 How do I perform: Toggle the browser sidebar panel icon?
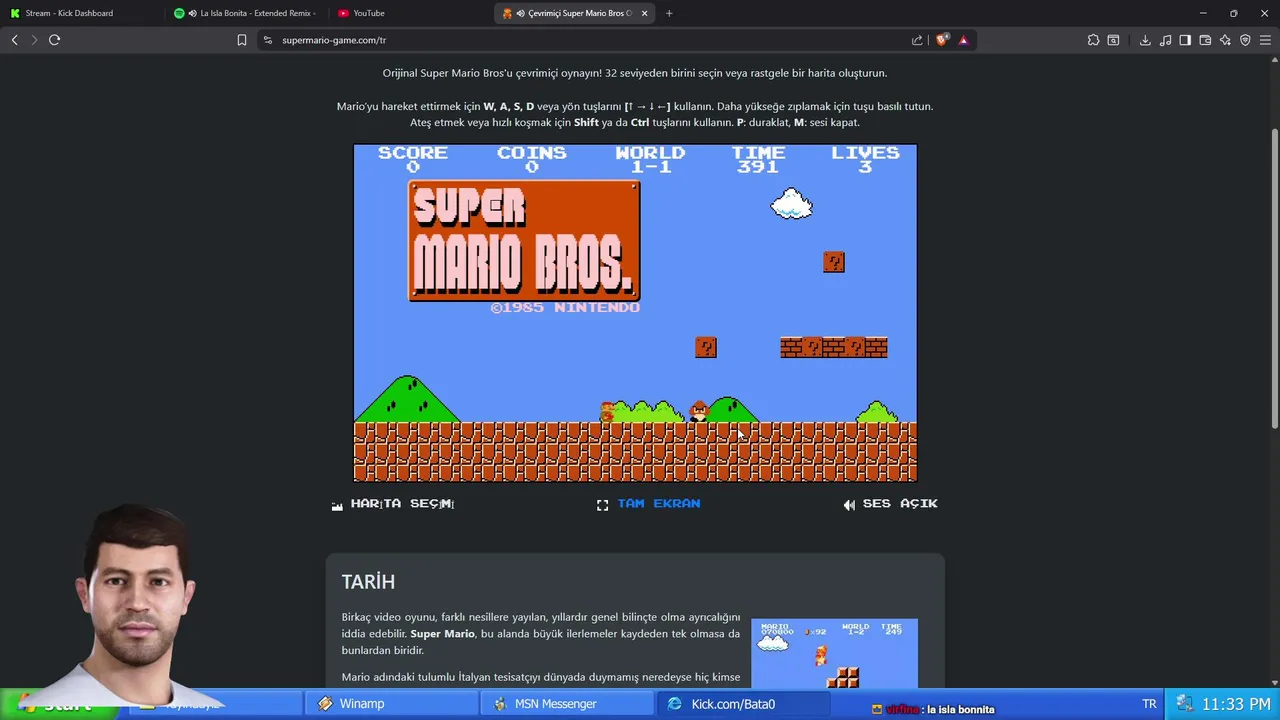pos(1185,40)
